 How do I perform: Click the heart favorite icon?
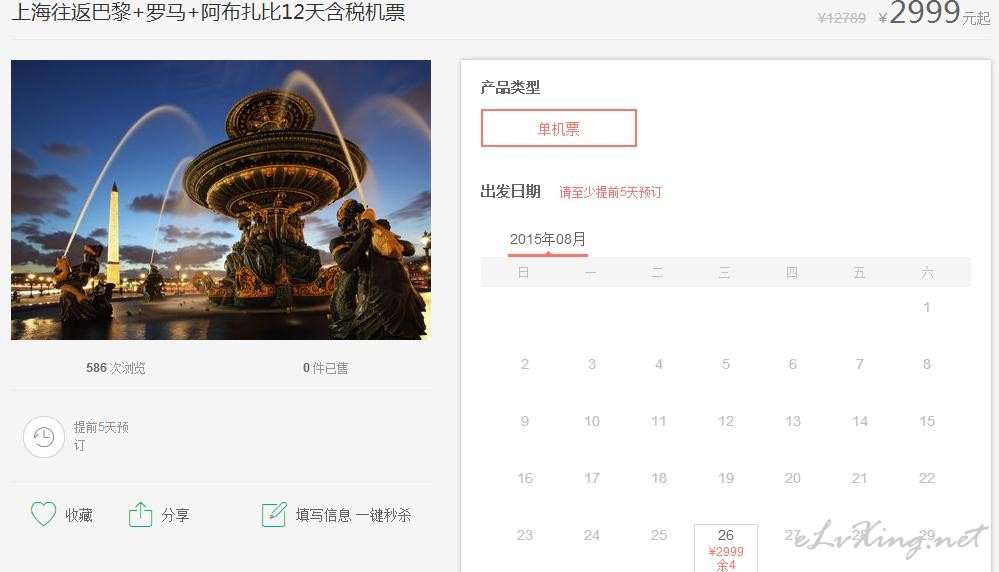tap(43, 514)
